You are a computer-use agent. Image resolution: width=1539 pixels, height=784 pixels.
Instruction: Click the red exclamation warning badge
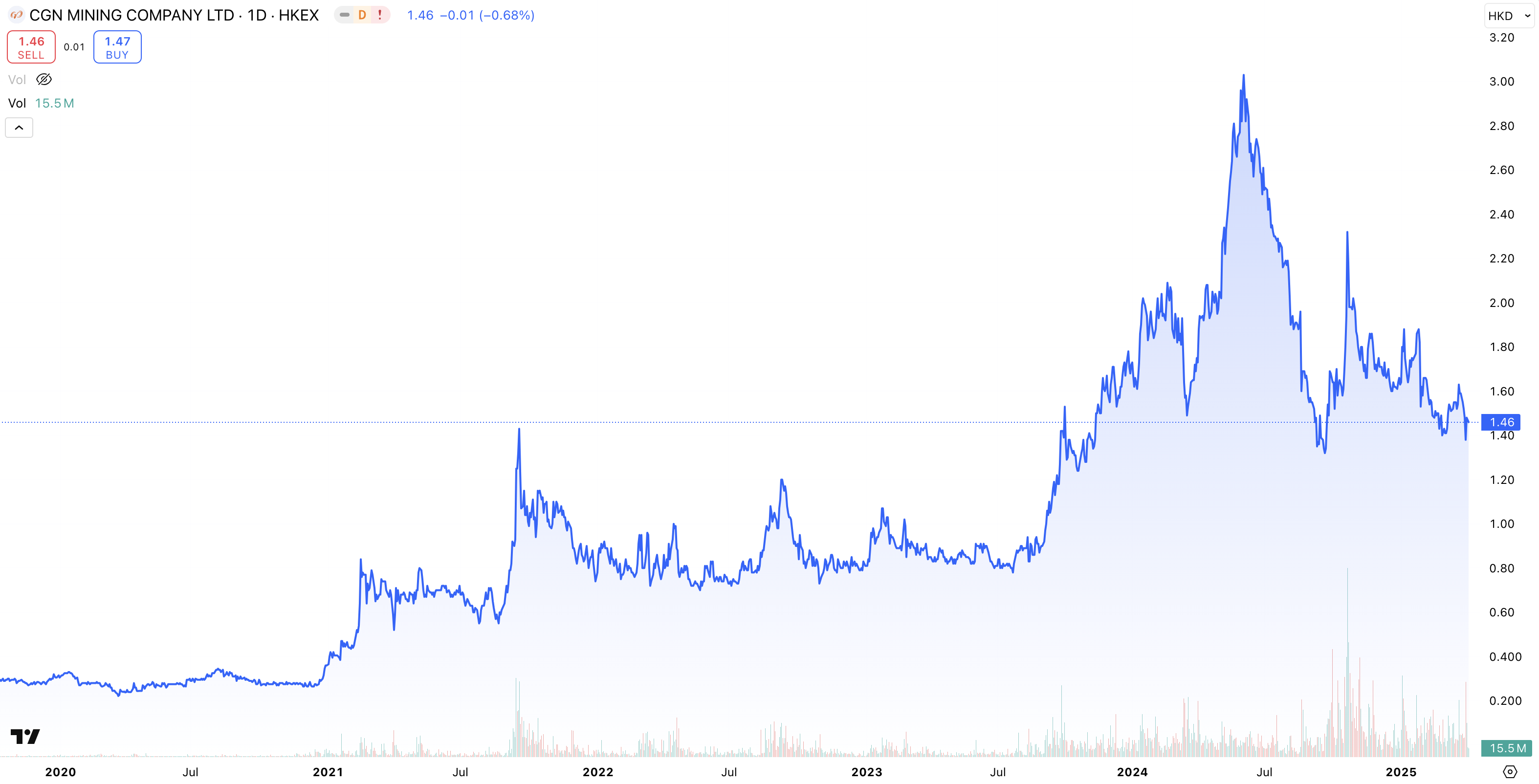(380, 15)
